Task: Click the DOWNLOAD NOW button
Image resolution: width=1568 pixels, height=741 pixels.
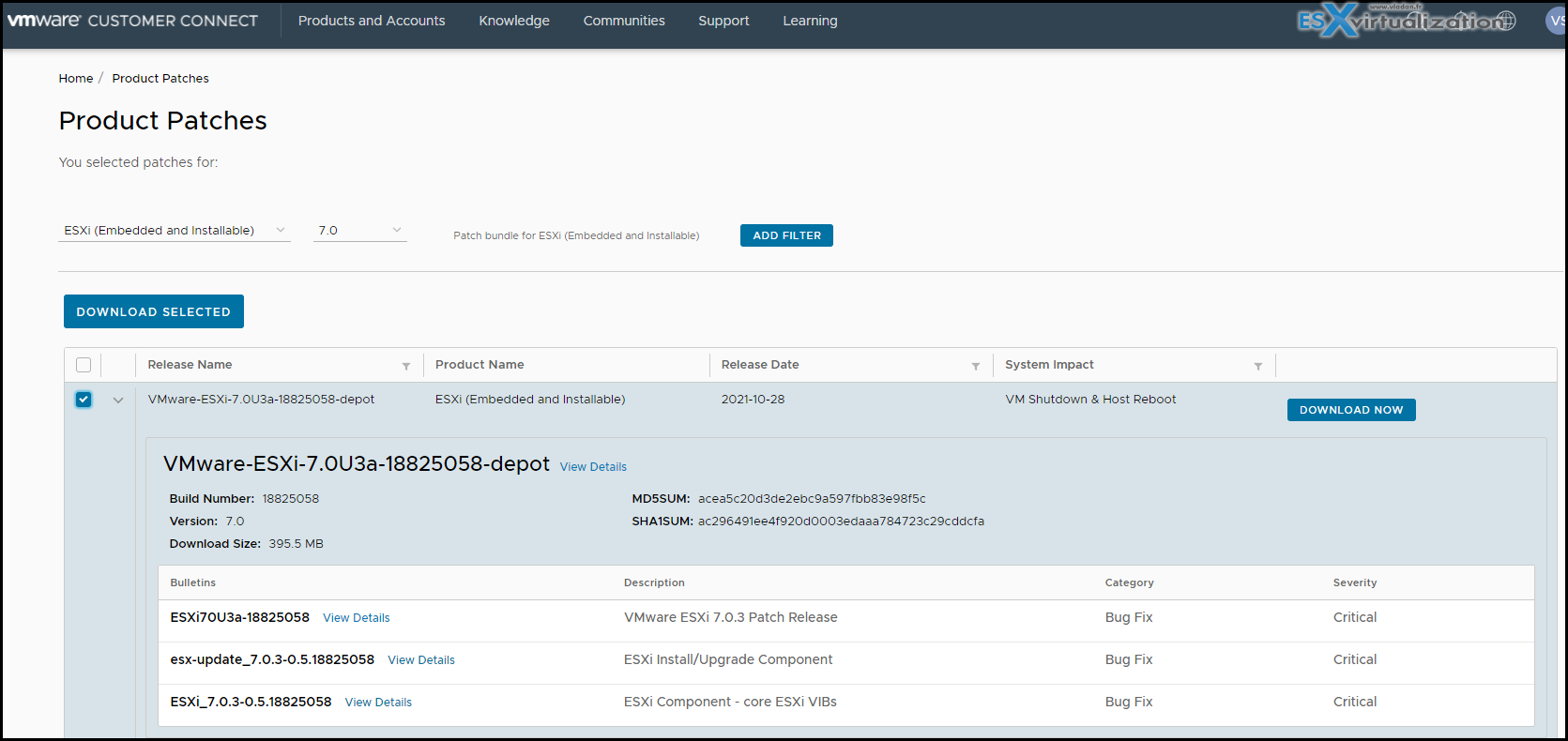Action: click(x=1351, y=410)
